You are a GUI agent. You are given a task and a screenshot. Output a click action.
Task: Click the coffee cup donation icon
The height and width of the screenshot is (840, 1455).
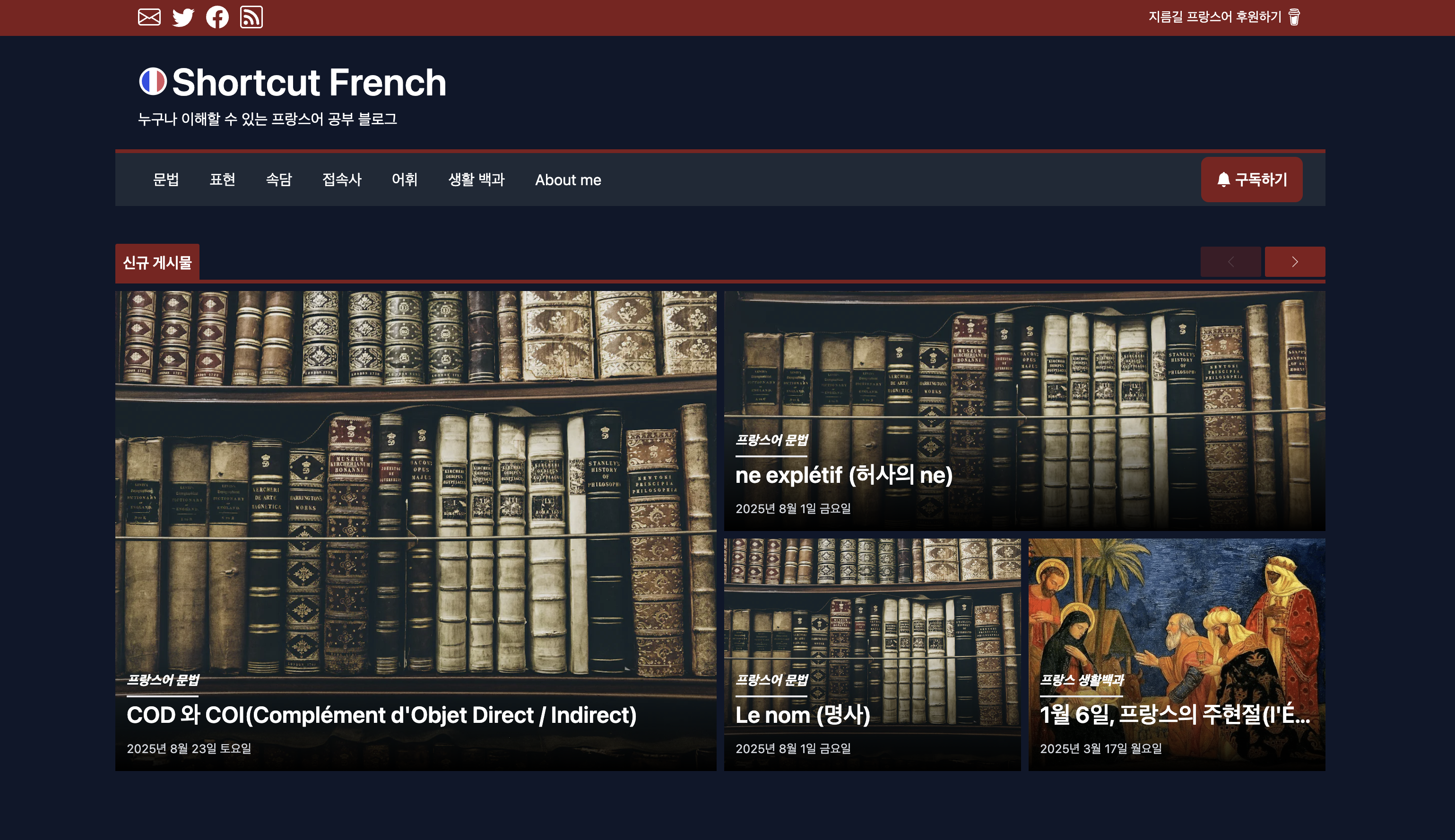pos(1294,17)
